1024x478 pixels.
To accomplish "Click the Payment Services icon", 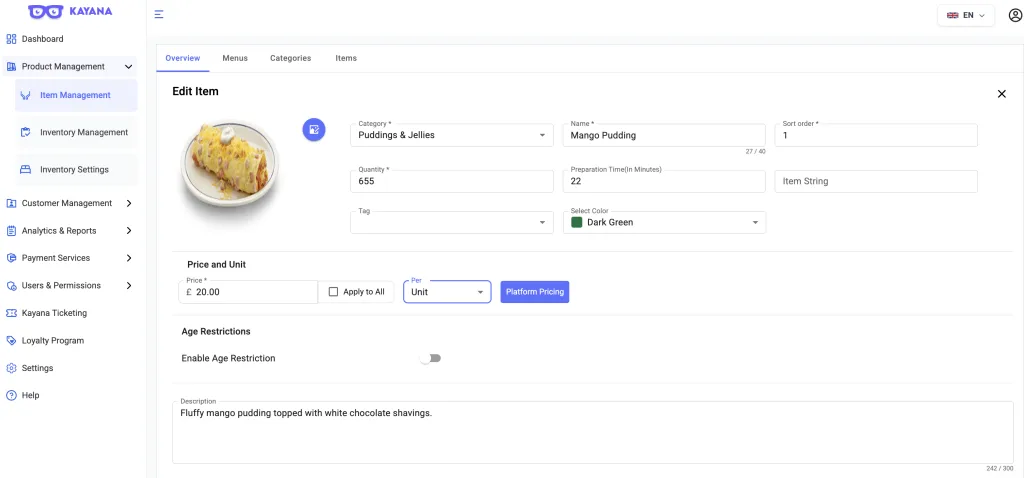I will click(11, 258).
